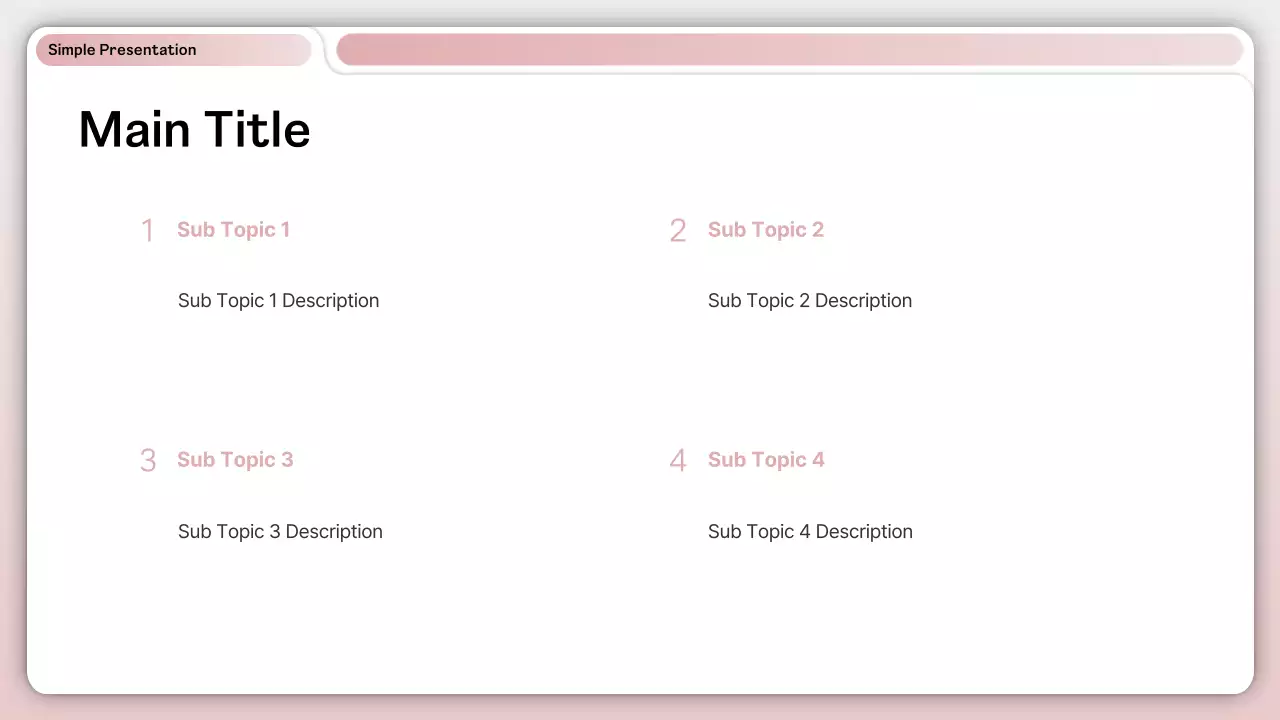Click the white space right of Main Title

(x=700, y=130)
